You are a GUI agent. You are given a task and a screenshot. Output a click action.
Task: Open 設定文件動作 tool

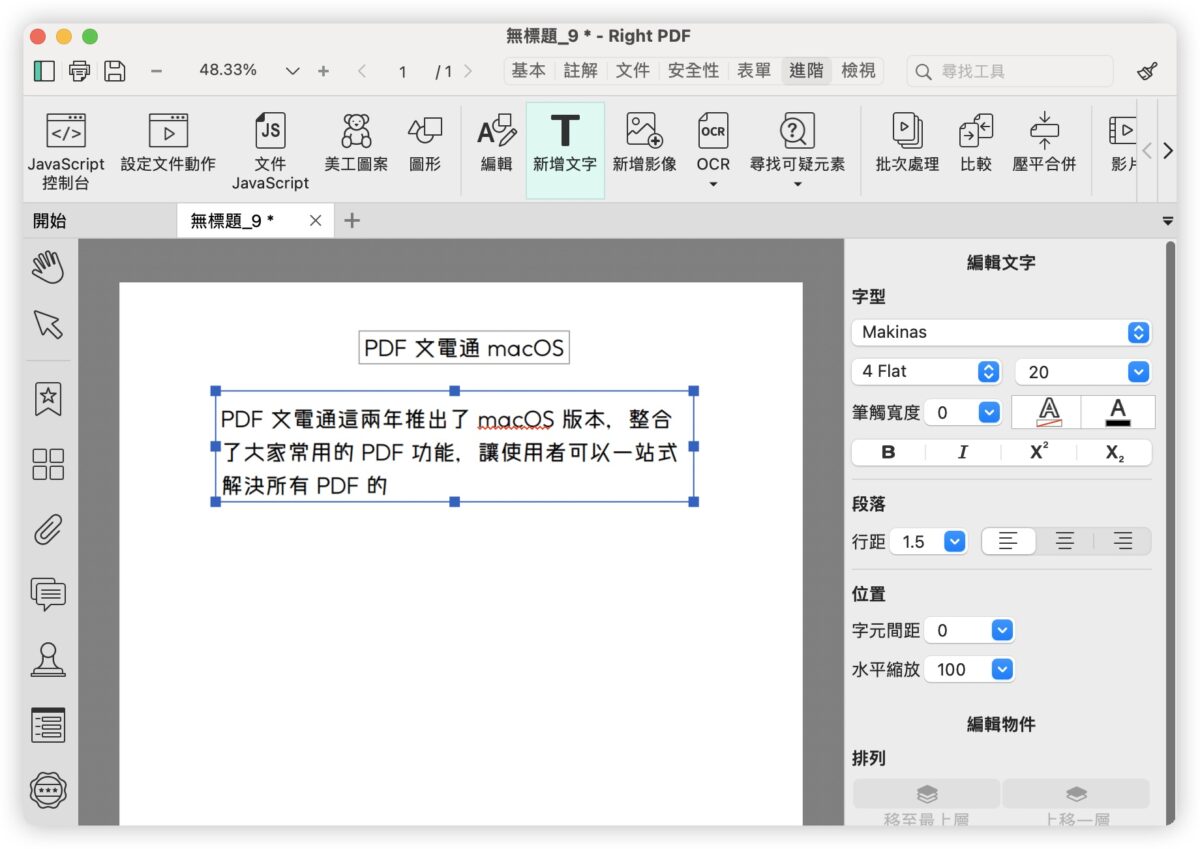point(168,142)
